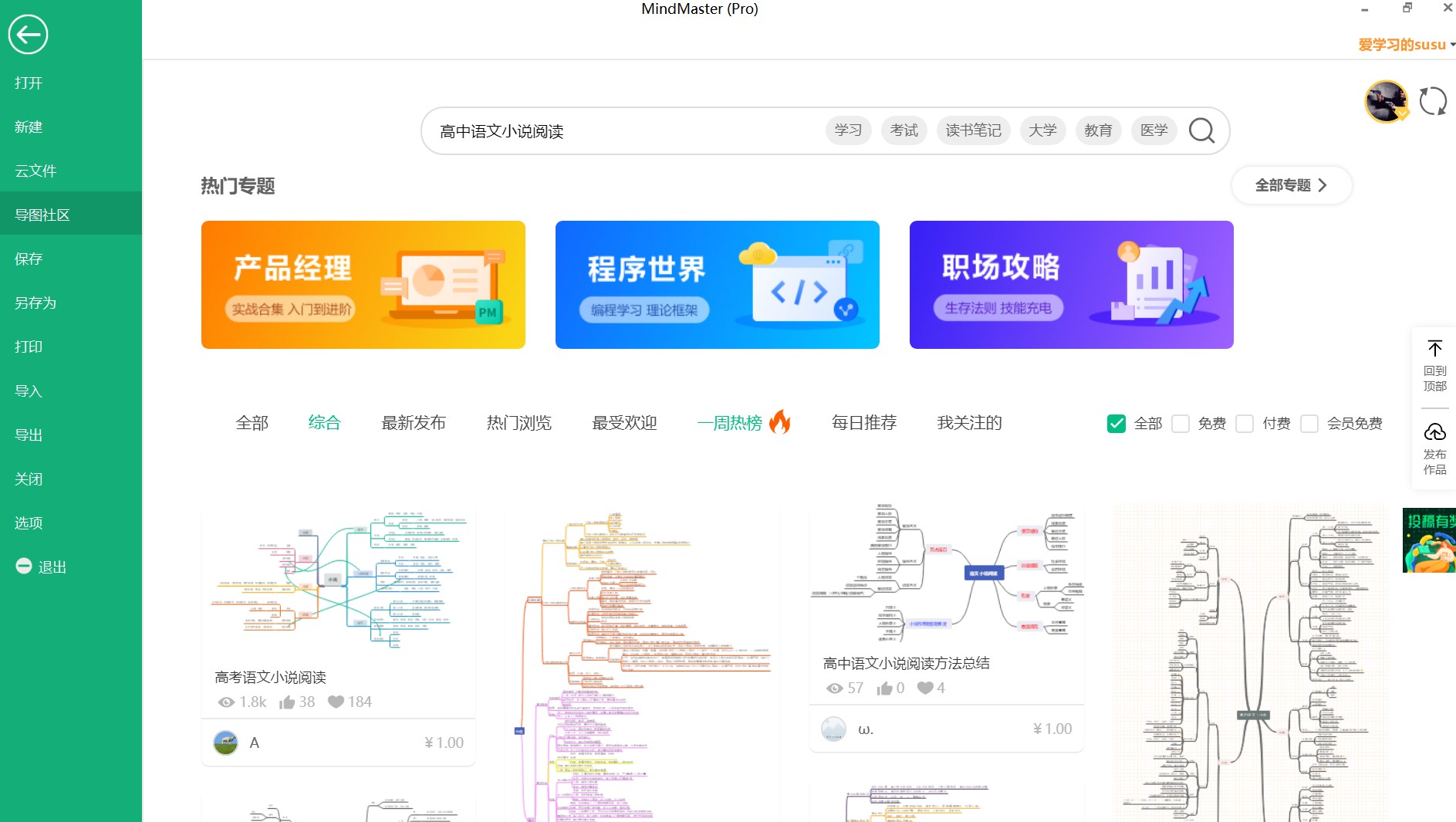Click the back arrow circle icon

(x=28, y=35)
